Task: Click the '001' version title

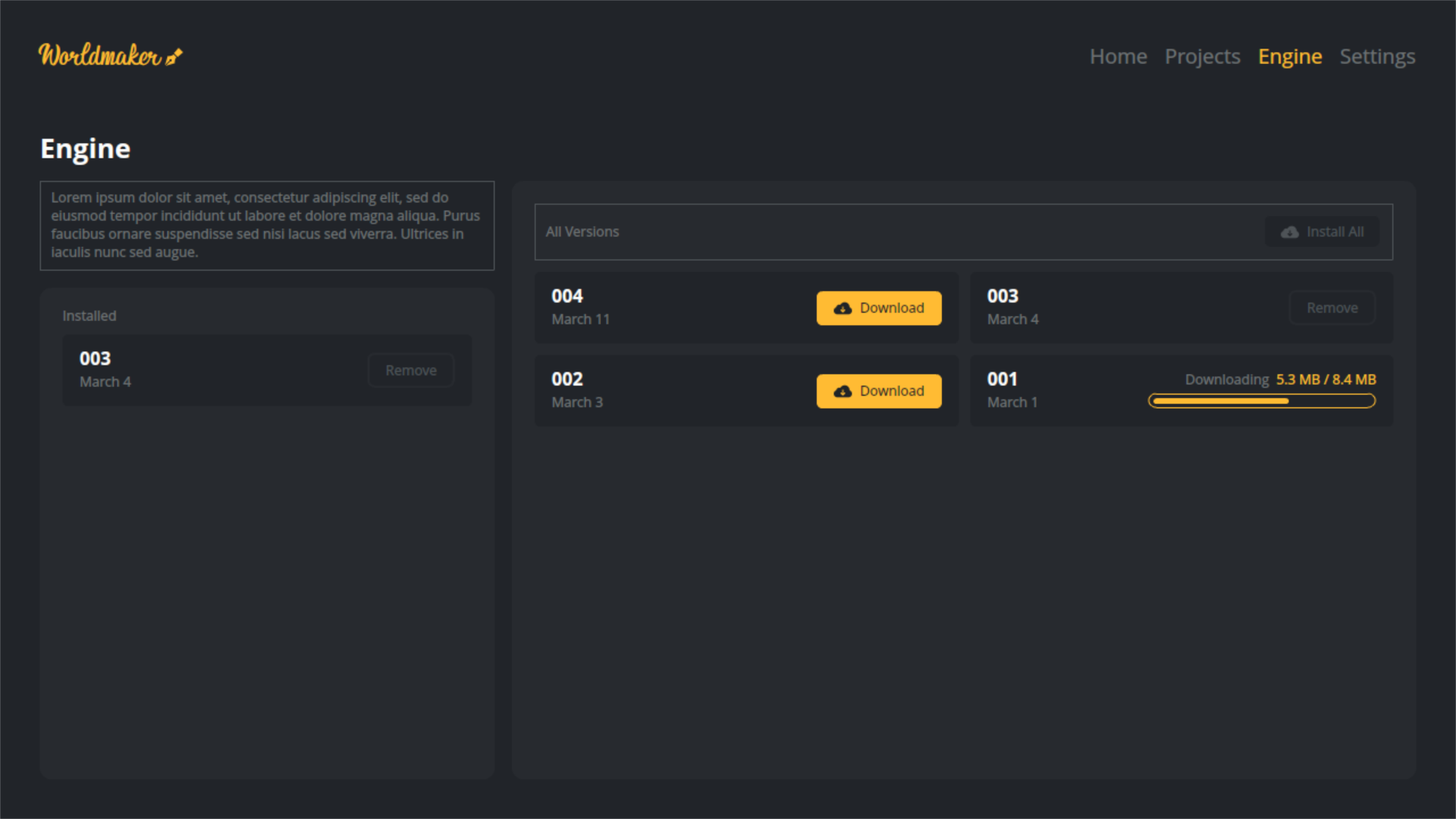Action: tap(1002, 379)
